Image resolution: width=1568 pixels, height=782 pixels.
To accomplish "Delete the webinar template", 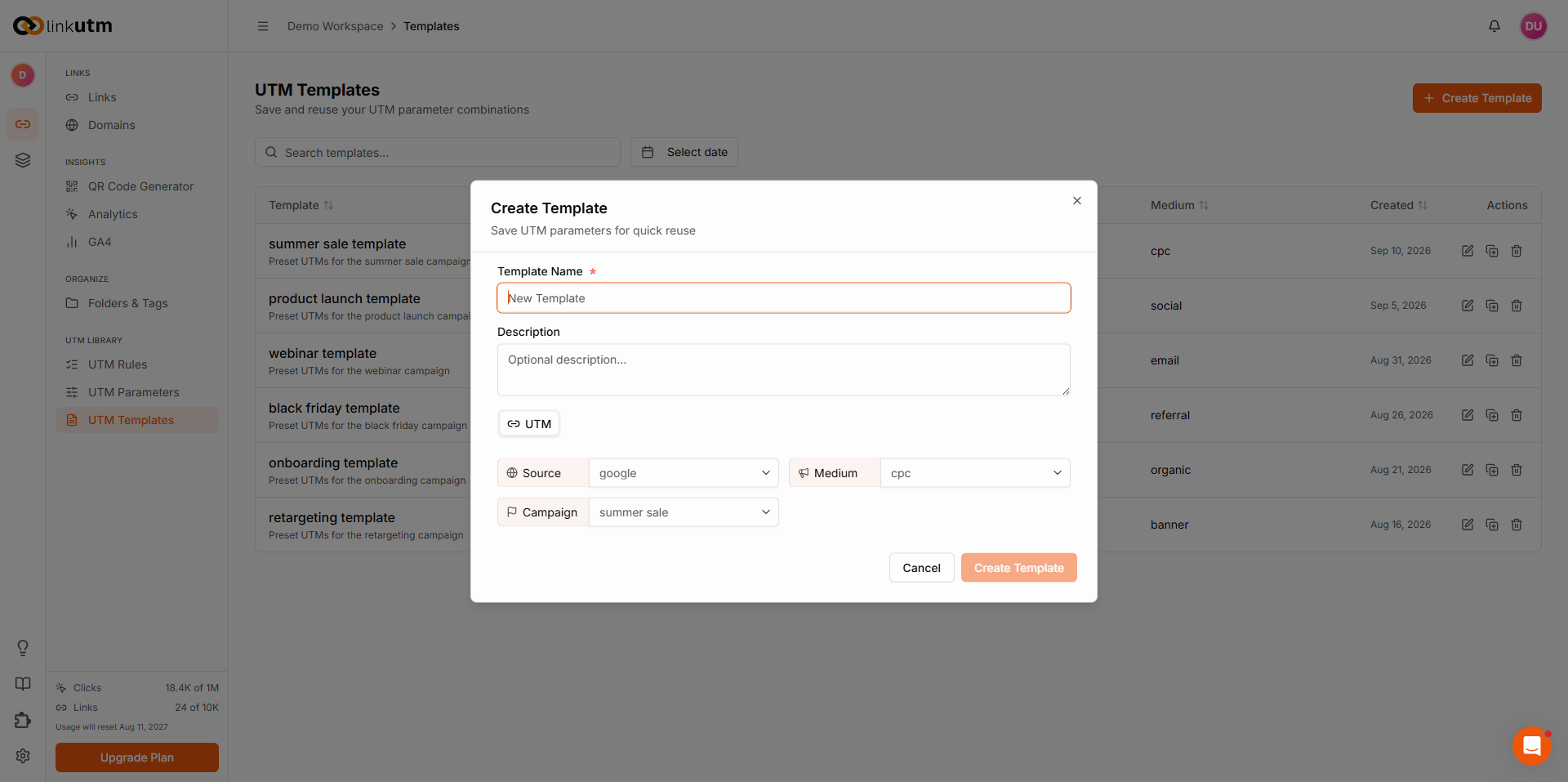I will click(1517, 360).
